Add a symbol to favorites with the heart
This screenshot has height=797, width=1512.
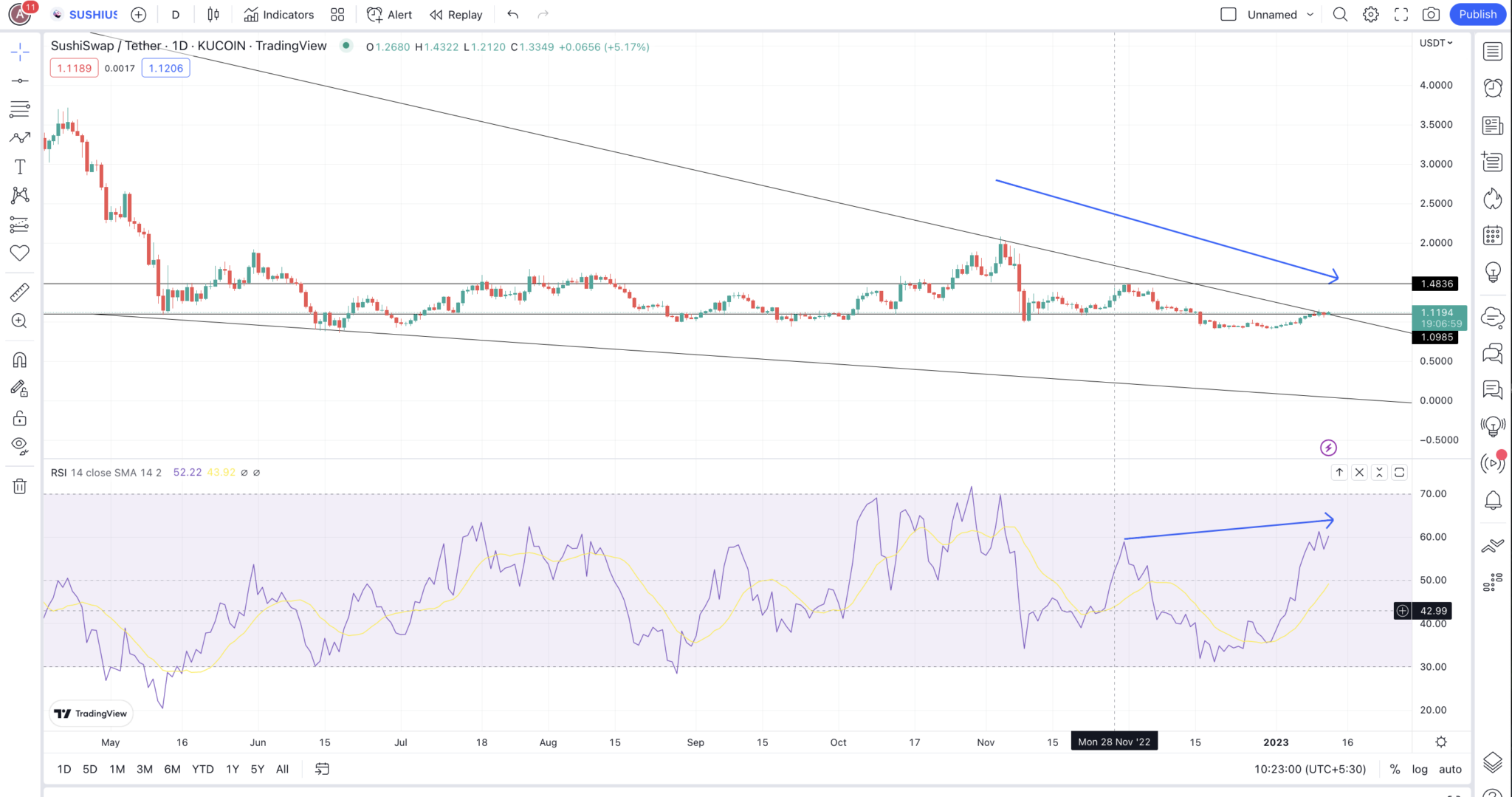(20, 253)
